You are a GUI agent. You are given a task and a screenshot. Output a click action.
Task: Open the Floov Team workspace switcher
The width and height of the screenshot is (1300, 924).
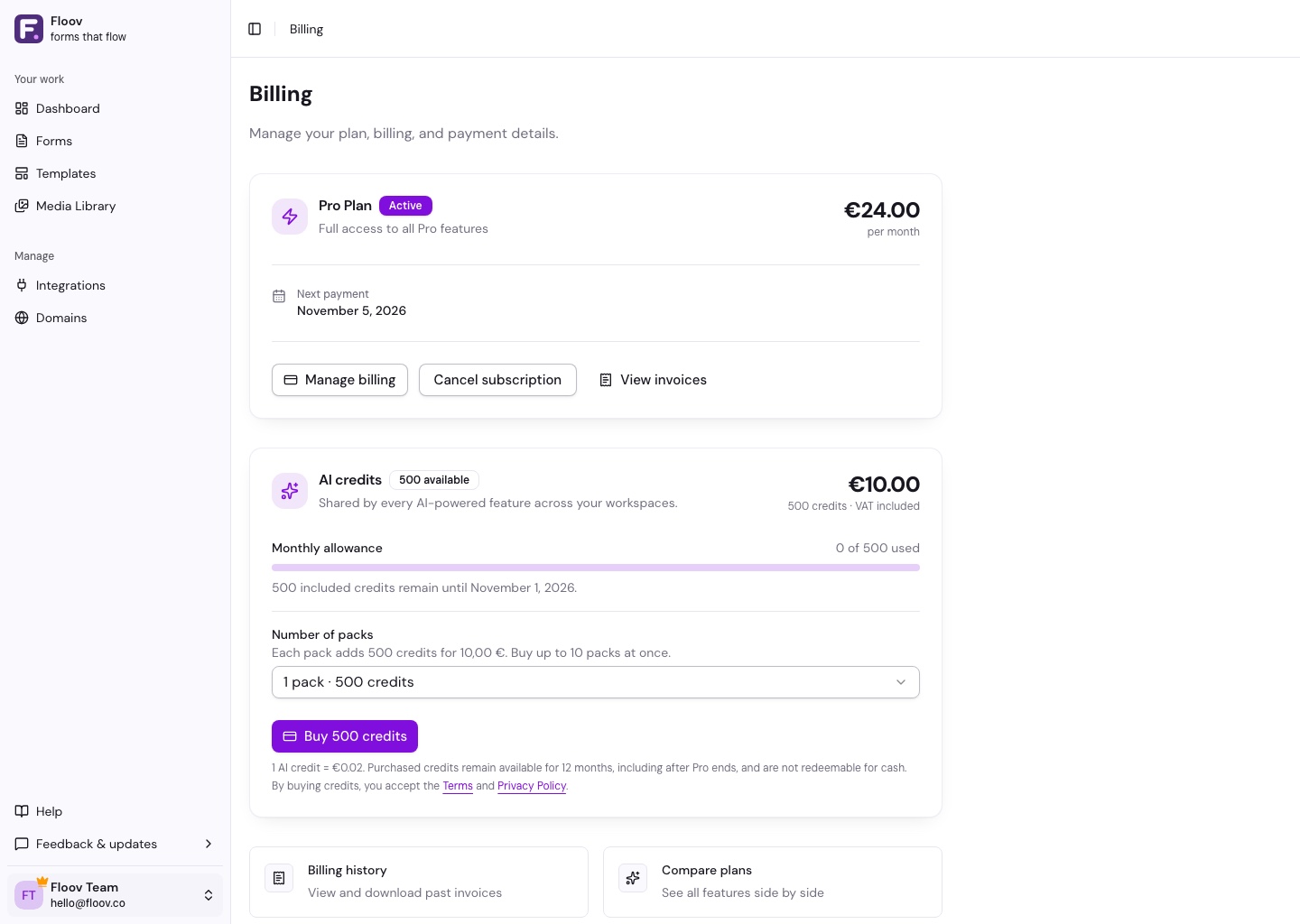[115, 895]
